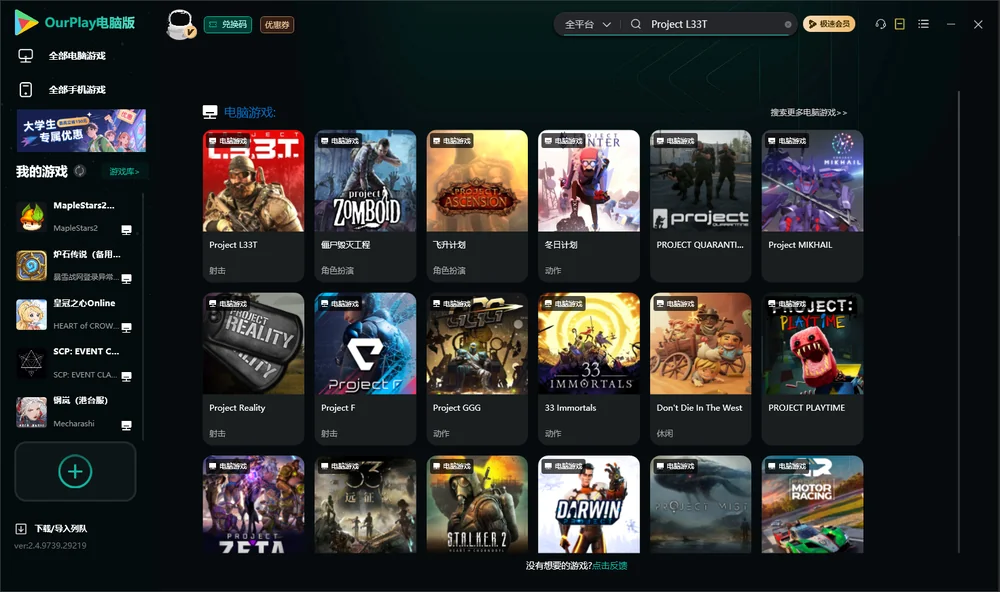Open the 冬日计划 game card

[x=589, y=205]
